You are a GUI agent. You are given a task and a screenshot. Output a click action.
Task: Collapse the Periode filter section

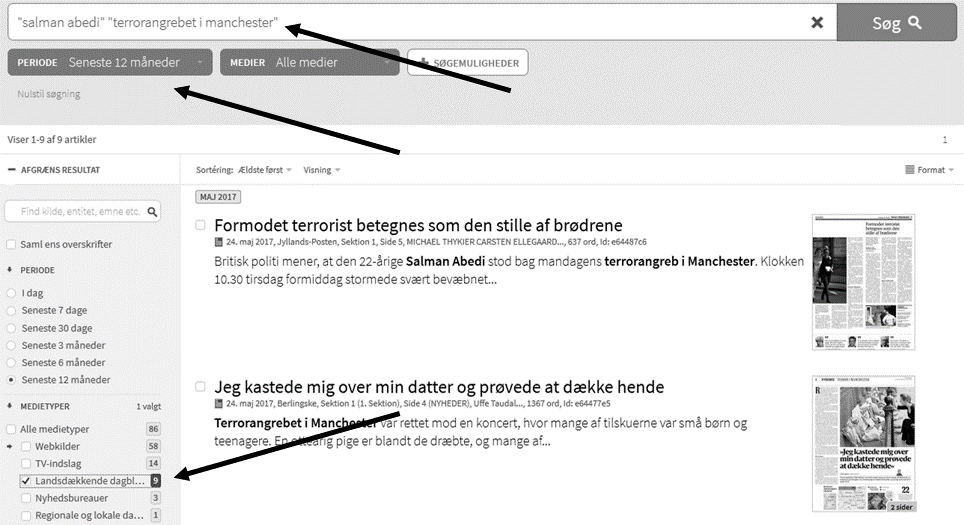31,270
